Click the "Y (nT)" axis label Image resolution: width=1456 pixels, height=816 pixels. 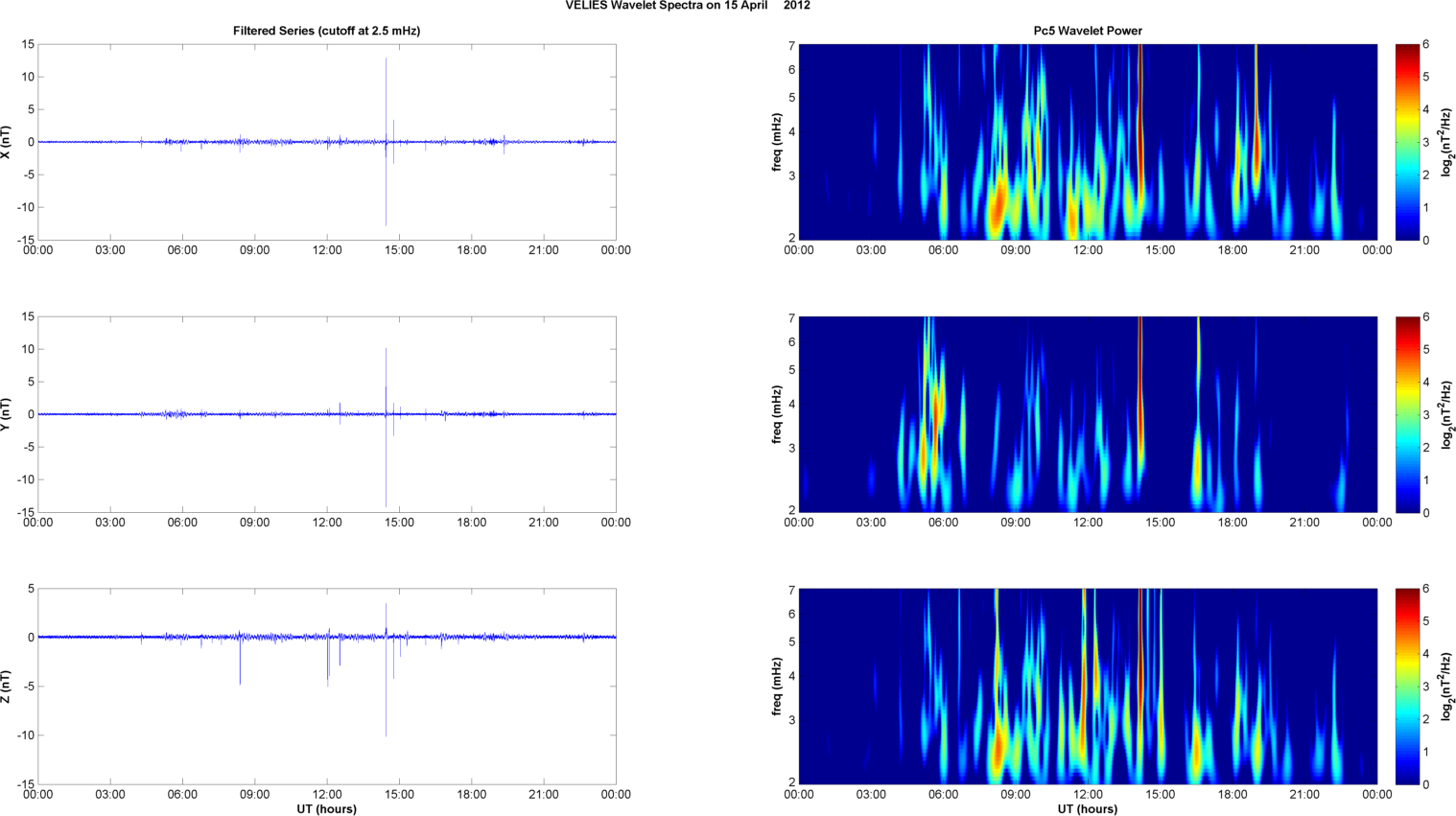pyautogui.click(x=6, y=414)
